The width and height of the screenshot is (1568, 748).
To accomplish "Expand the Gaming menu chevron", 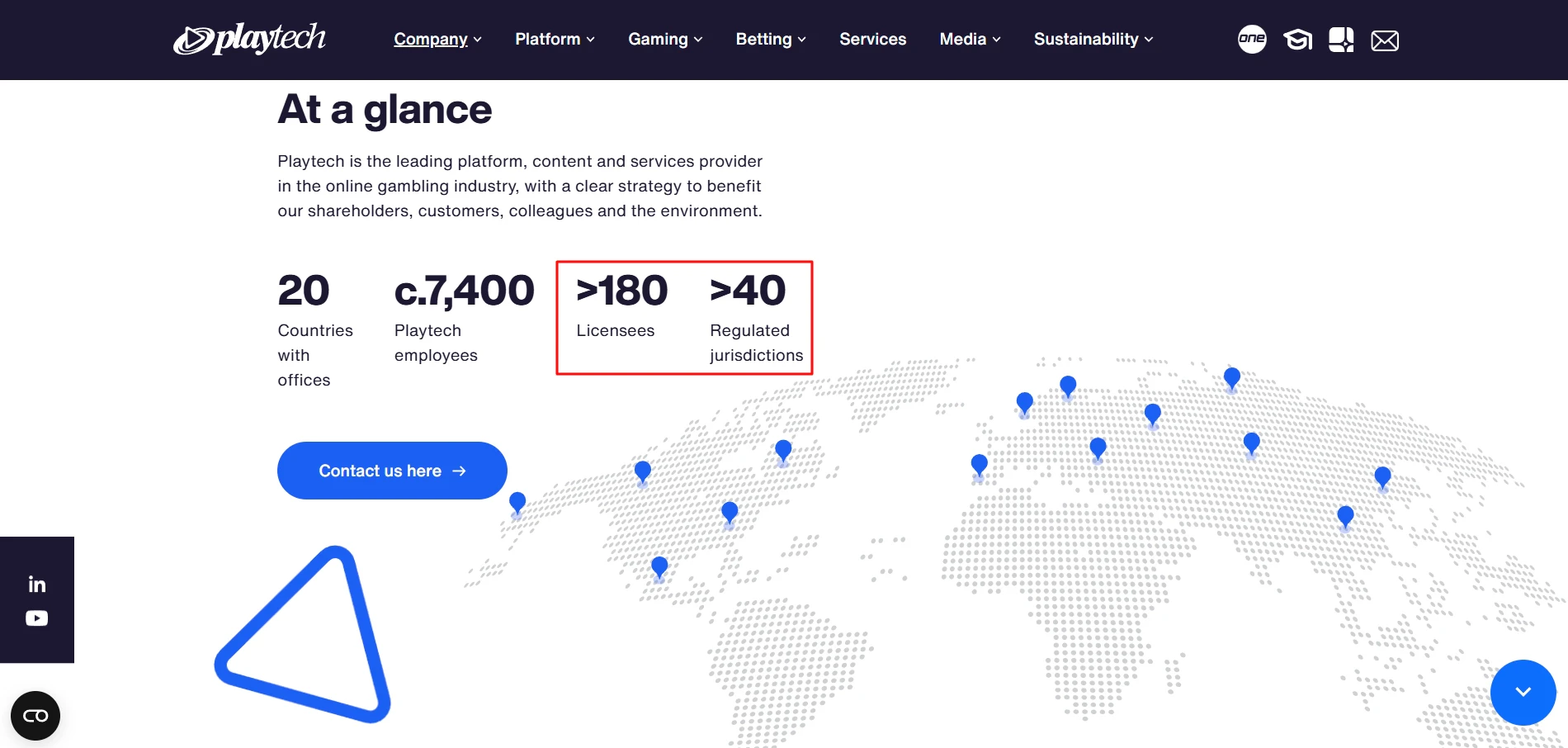I will (x=698, y=40).
